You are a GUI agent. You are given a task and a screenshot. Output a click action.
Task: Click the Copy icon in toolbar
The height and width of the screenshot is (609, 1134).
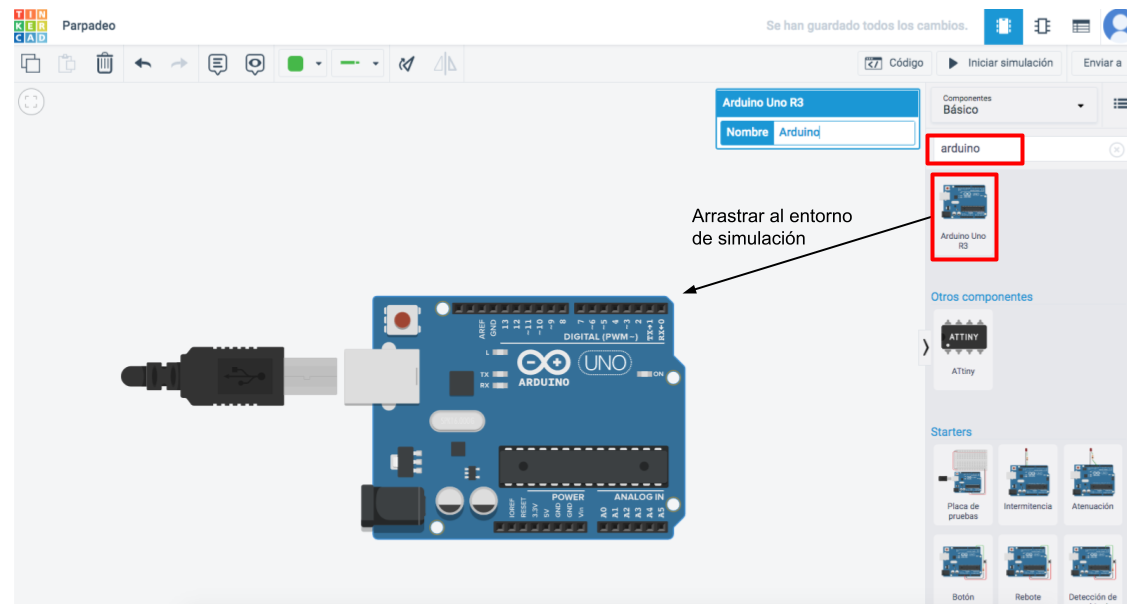point(31,64)
